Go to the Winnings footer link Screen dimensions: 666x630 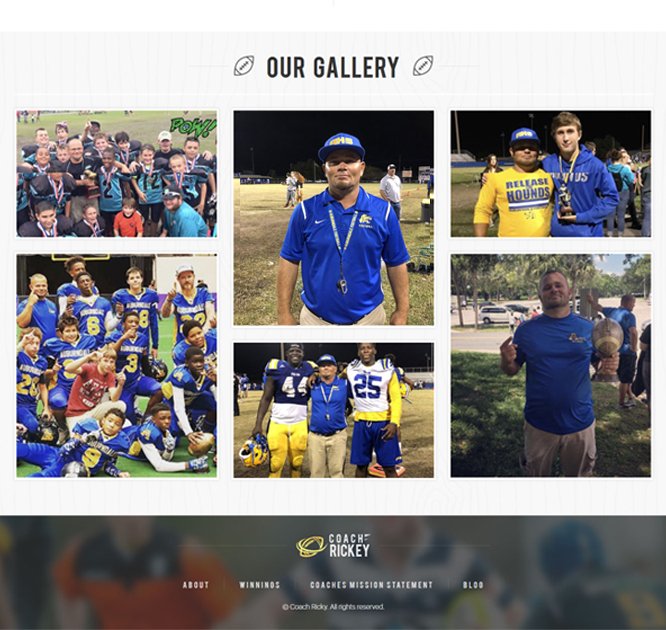[x=260, y=585]
